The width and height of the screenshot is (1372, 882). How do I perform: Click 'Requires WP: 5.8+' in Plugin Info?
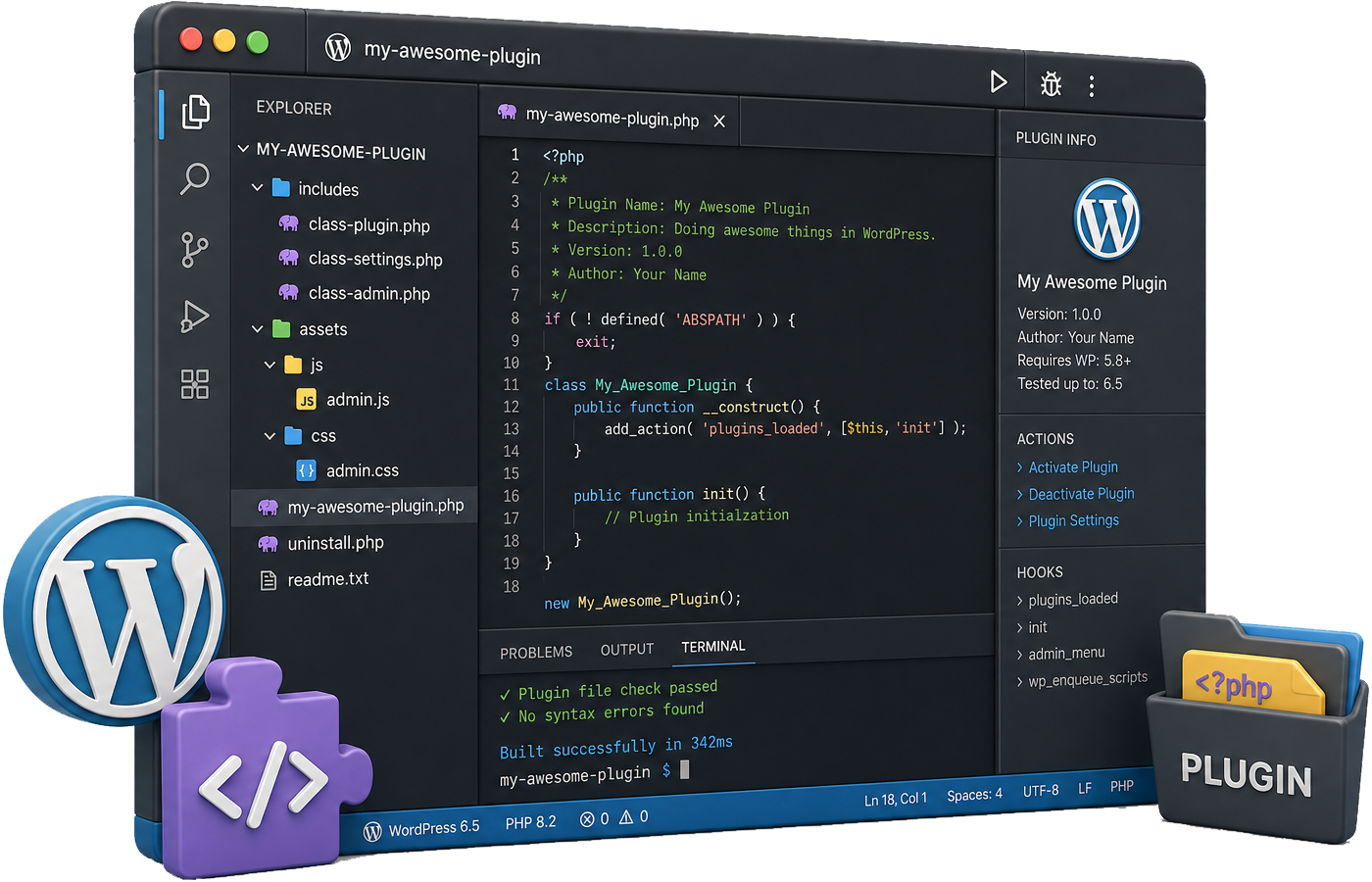point(1074,361)
